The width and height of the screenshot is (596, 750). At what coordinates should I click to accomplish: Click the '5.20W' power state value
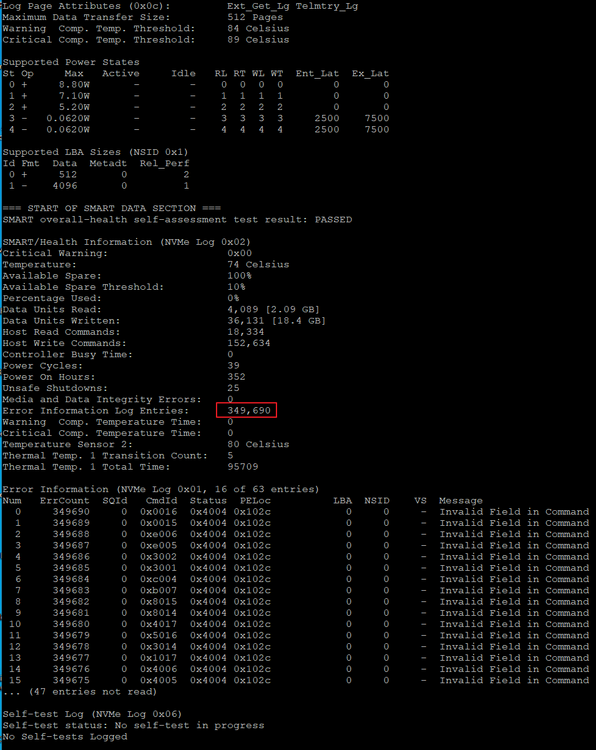74,107
